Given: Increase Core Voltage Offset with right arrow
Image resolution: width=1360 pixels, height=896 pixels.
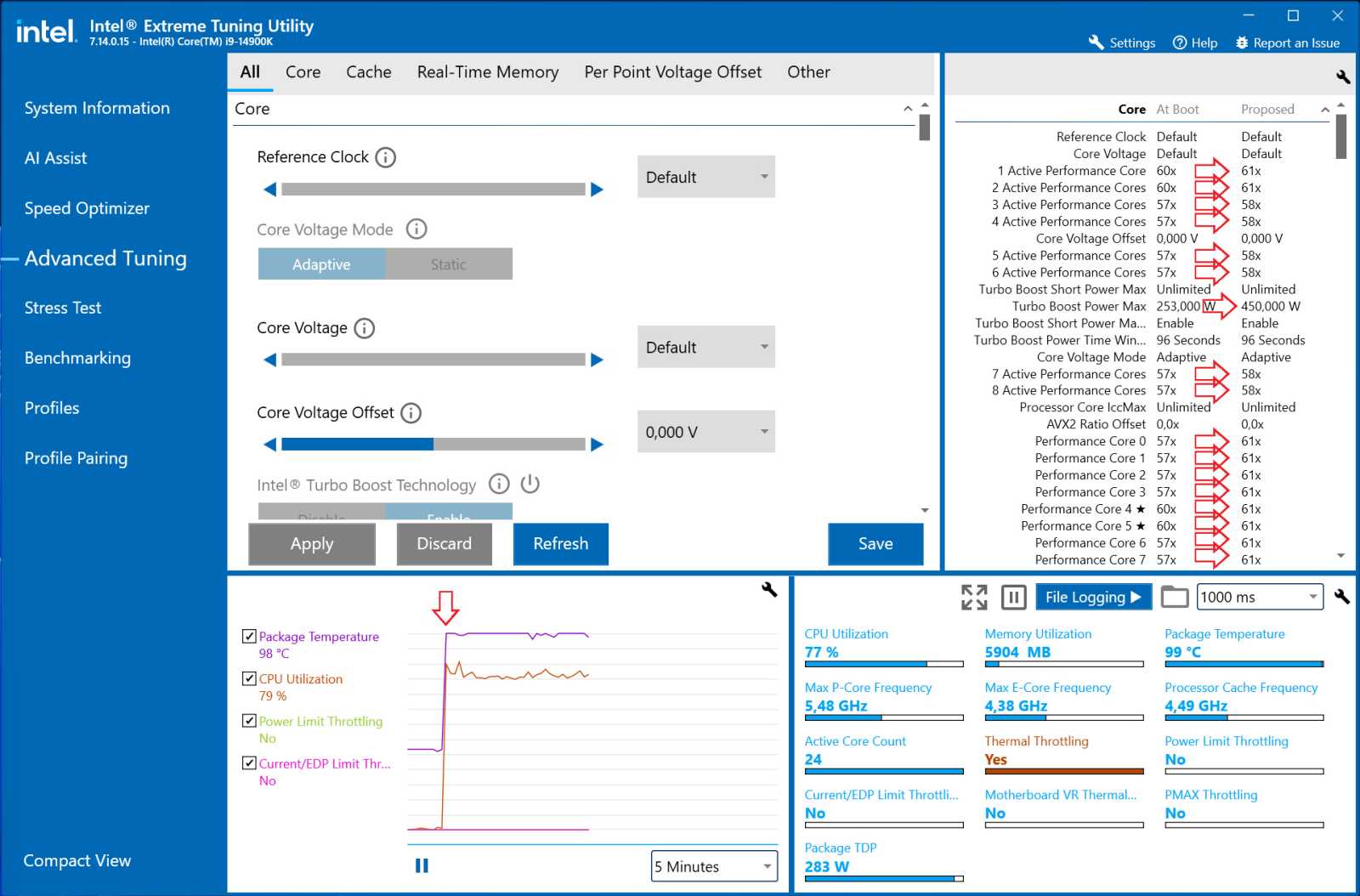Looking at the screenshot, I should coord(597,445).
